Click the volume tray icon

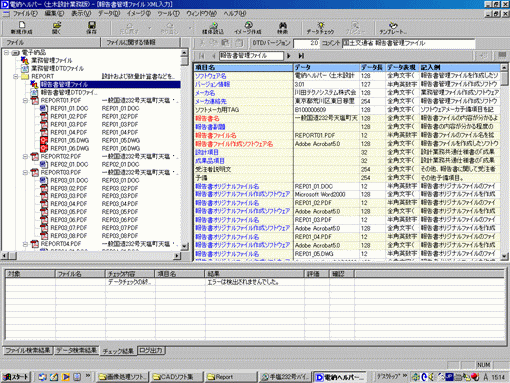pos(431,377)
